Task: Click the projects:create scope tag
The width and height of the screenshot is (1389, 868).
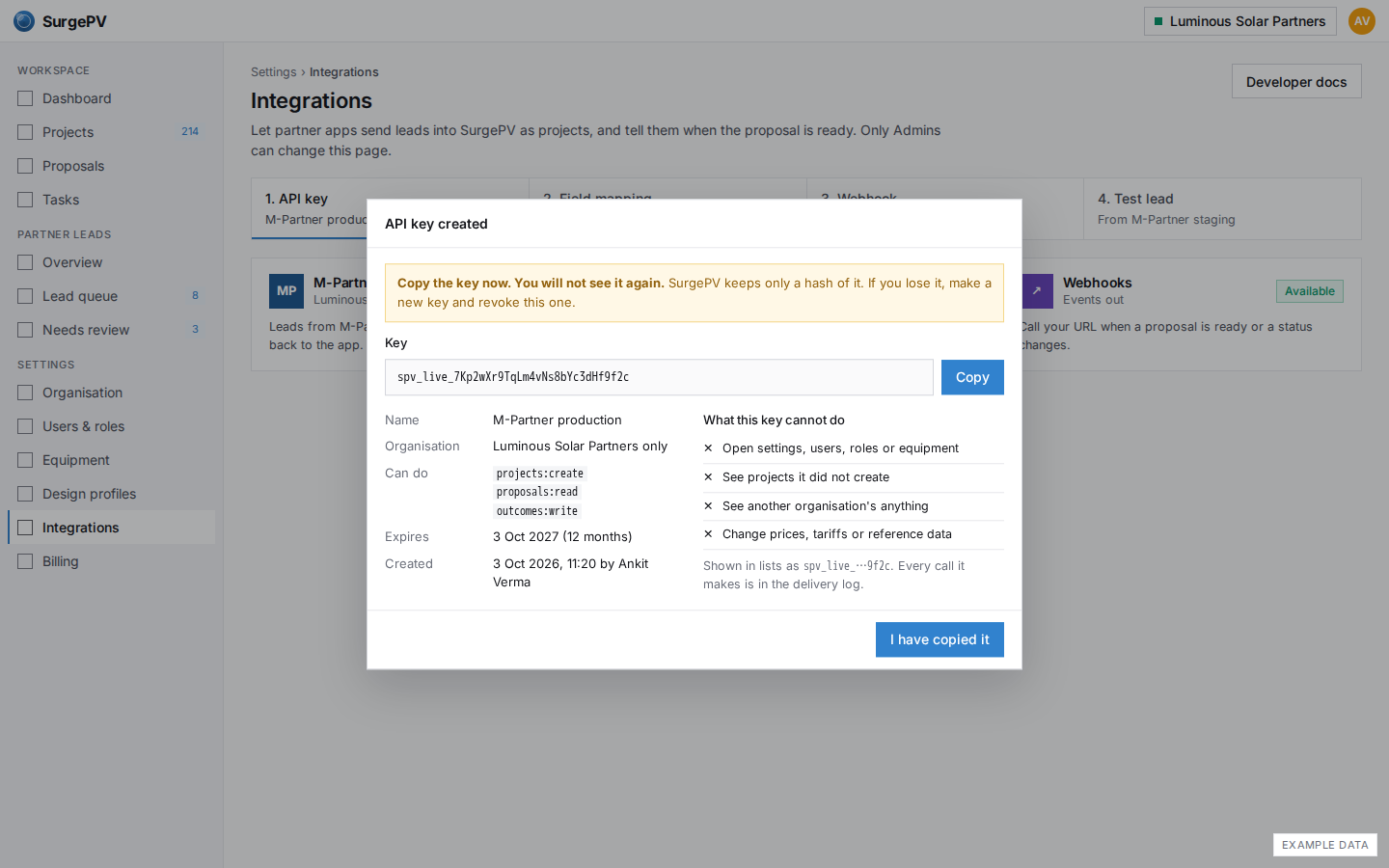Action: [540, 474]
